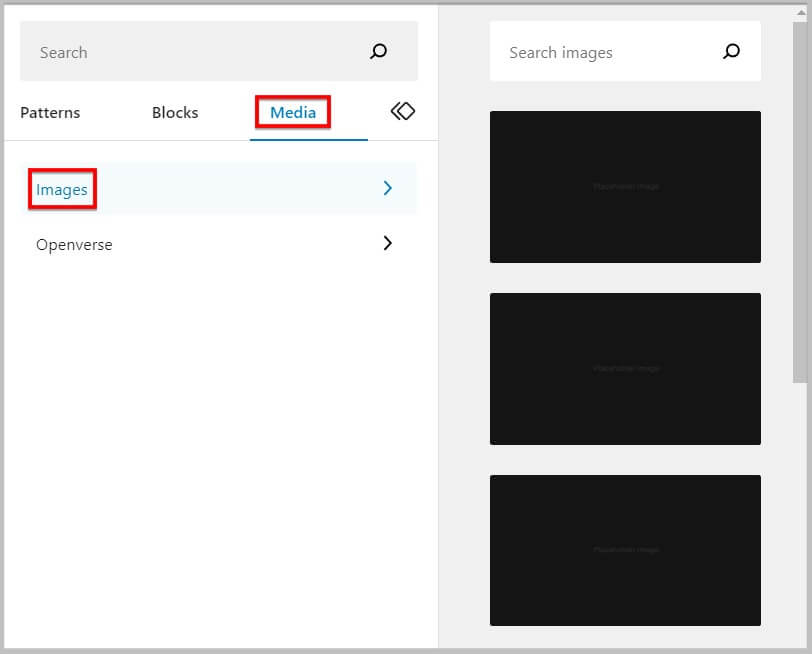
Task: Insert the second placeholder image thumbnail
Action: [625, 369]
